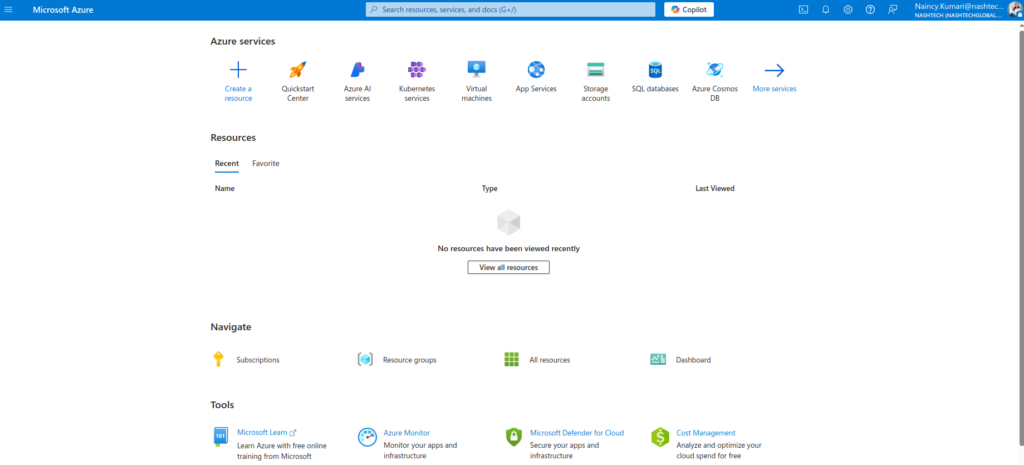Open Azure Cosmos DB icon
This screenshot has height=465, width=1024.
tap(714, 70)
